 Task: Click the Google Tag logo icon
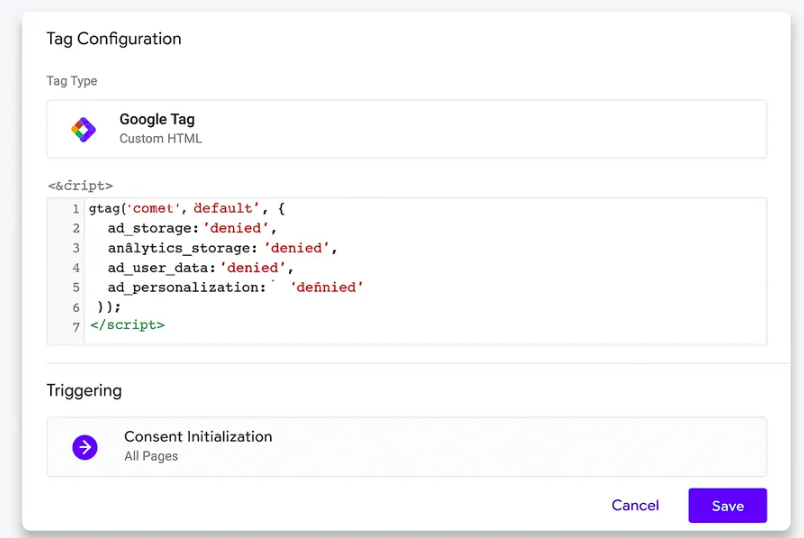[83, 129]
